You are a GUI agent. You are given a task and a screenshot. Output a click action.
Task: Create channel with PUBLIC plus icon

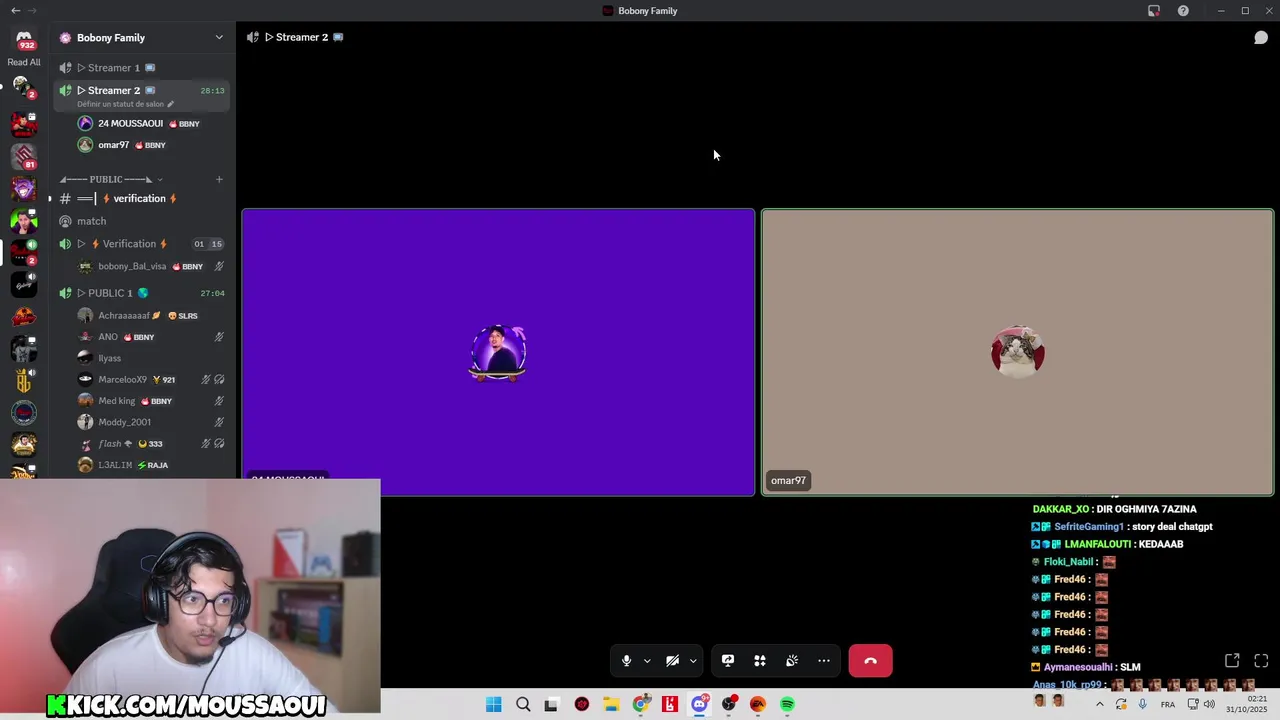tap(219, 180)
